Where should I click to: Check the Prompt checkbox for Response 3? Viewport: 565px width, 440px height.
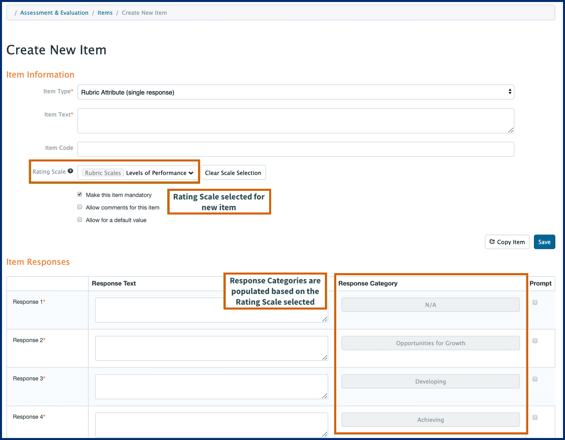tap(535, 379)
